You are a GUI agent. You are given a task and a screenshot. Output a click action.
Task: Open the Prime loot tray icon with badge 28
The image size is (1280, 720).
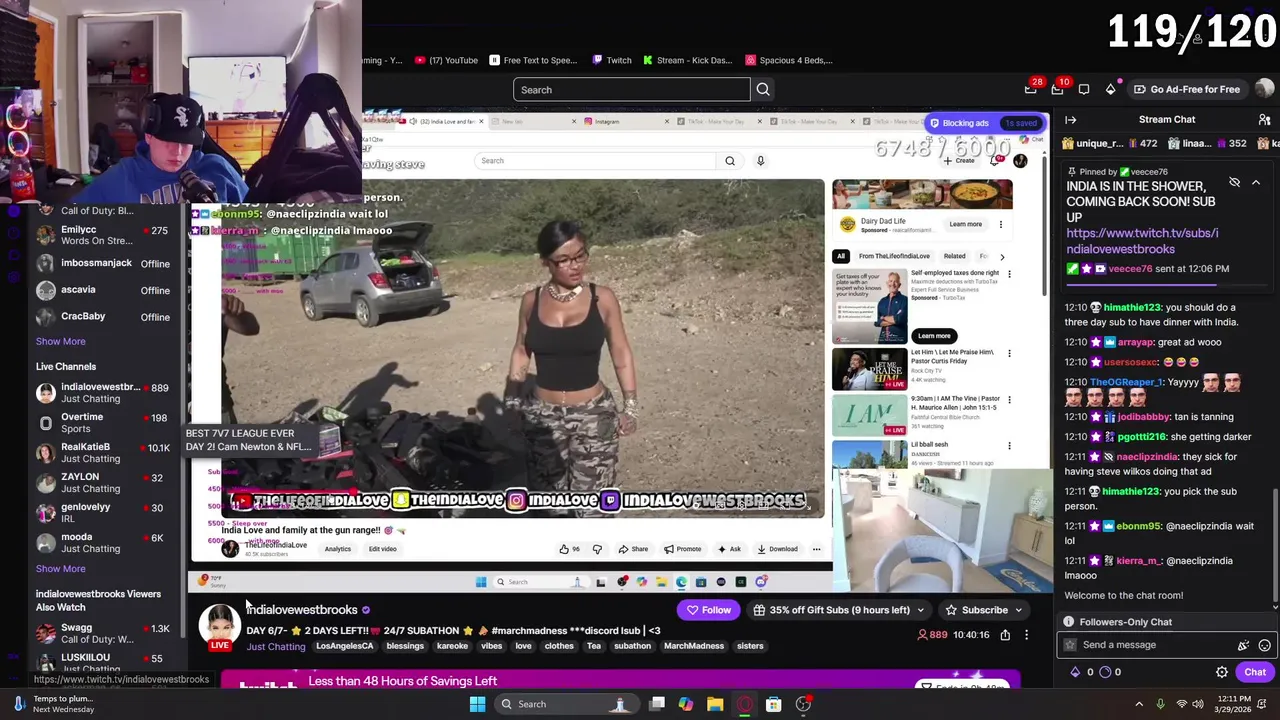tap(1031, 89)
